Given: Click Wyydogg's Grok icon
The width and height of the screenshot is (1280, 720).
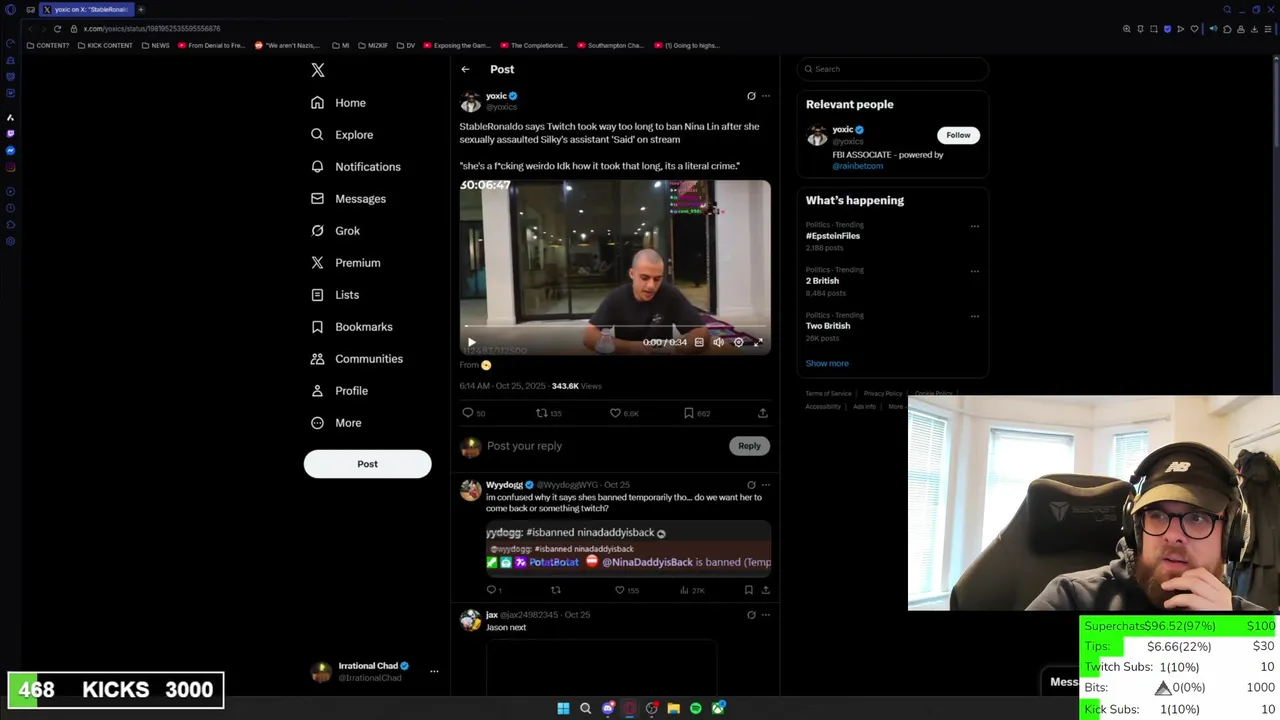Looking at the screenshot, I should click(751, 485).
